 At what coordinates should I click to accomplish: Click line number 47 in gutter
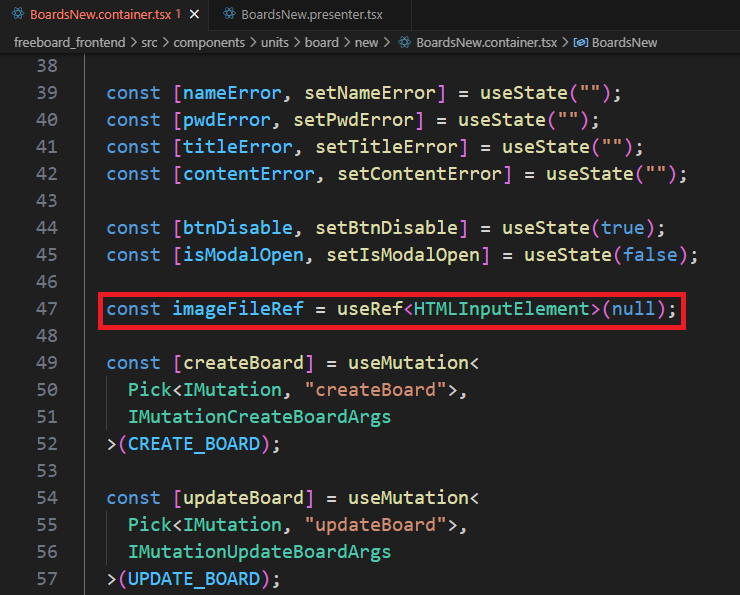[47, 309]
